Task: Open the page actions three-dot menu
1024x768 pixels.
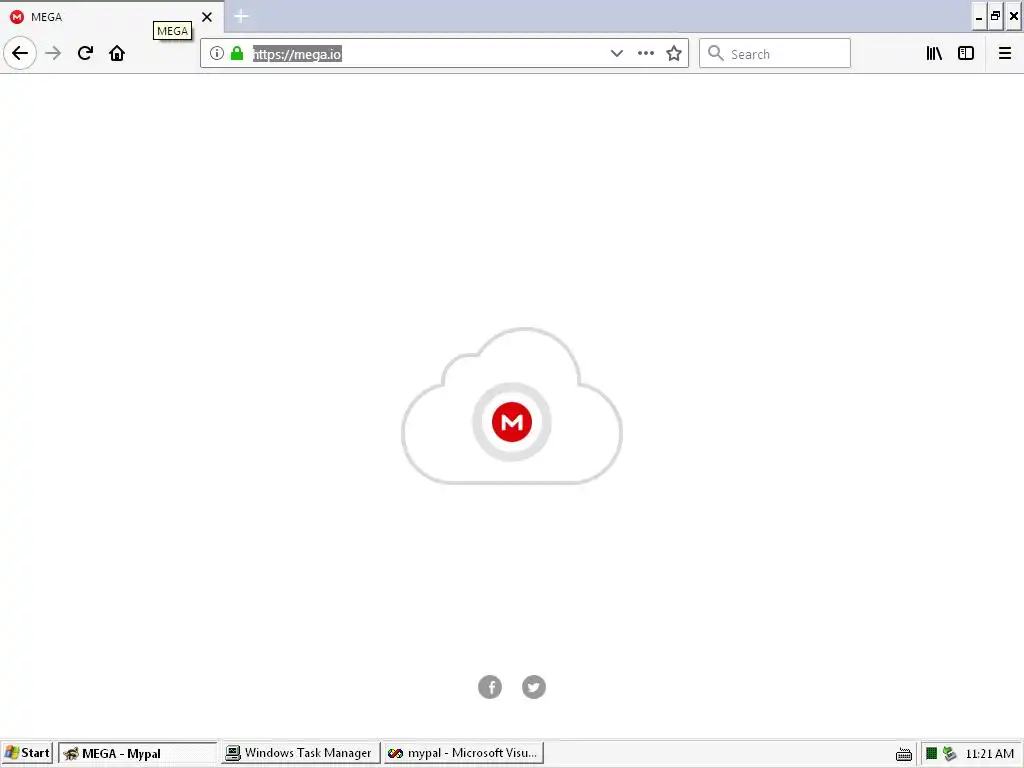Action: pyautogui.click(x=646, y=54)
